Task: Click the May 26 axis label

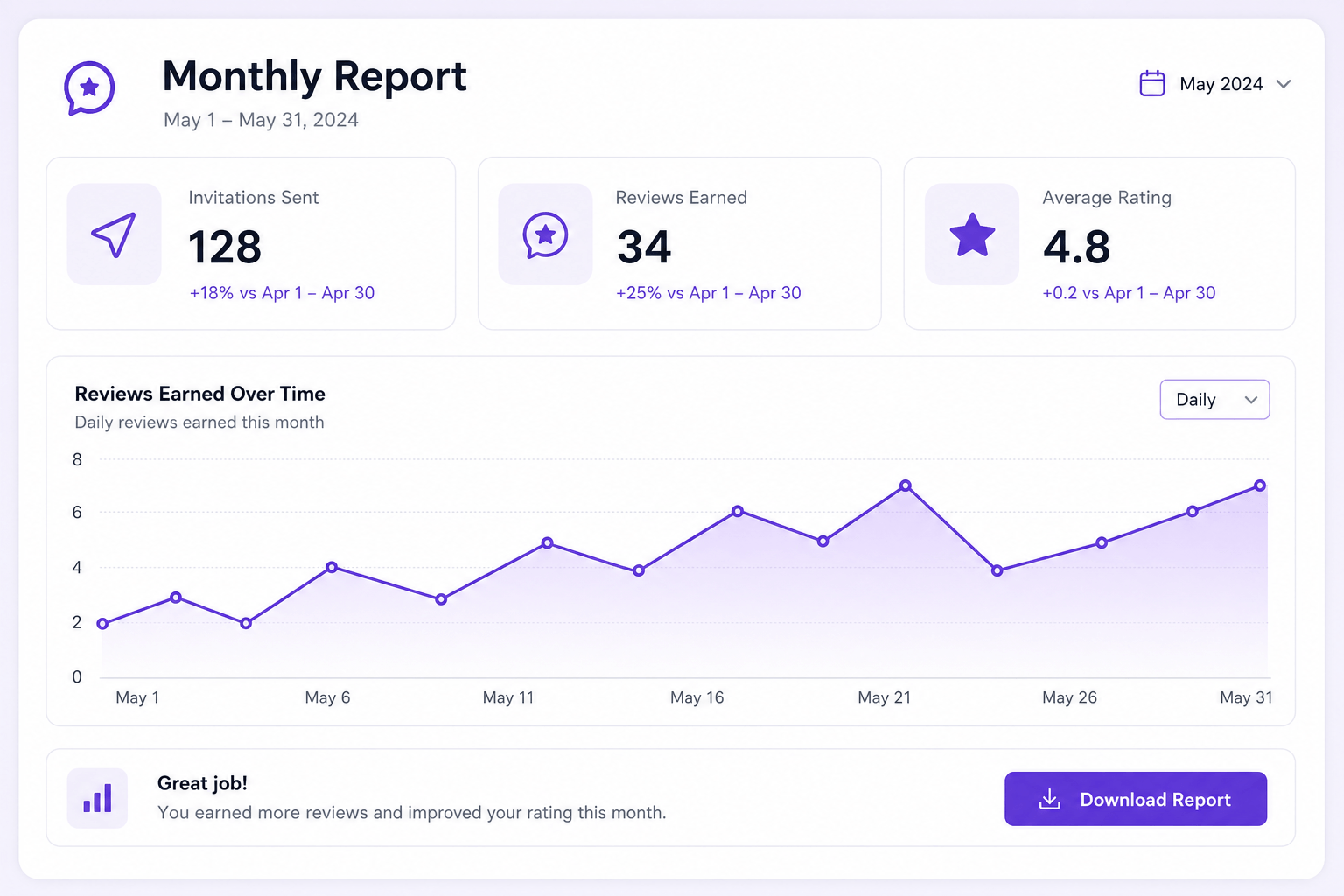Action: point(1069,697)
